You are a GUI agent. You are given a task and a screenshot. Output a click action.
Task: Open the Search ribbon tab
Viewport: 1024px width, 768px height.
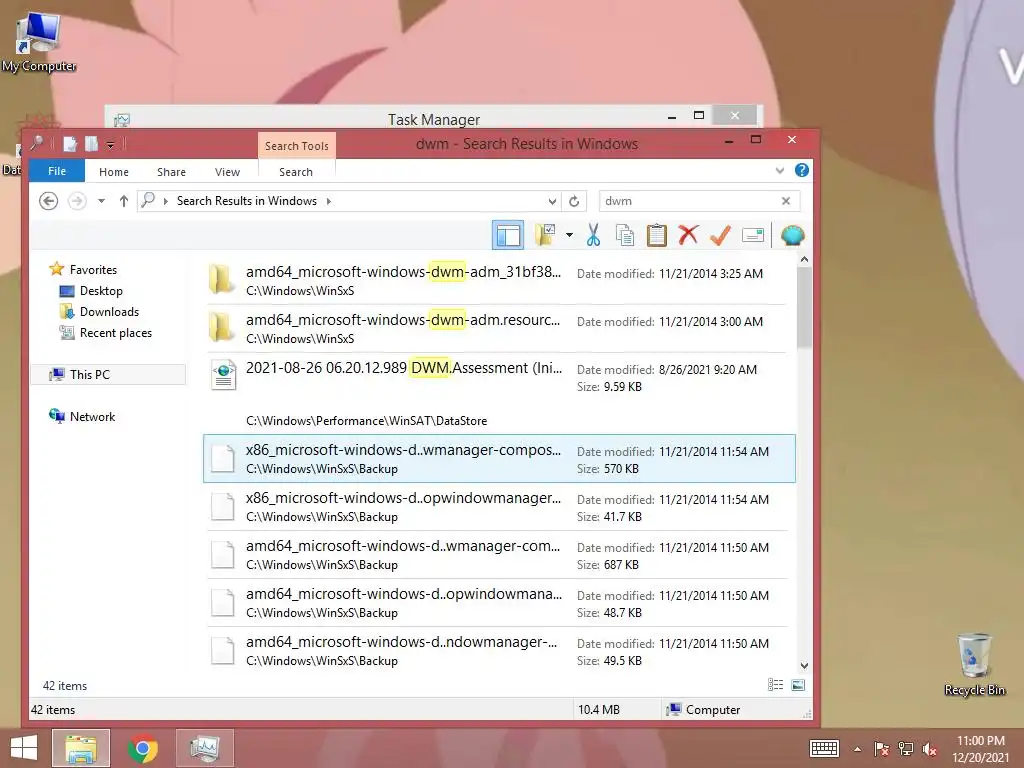pyautogui.click(x=296, y=172)
